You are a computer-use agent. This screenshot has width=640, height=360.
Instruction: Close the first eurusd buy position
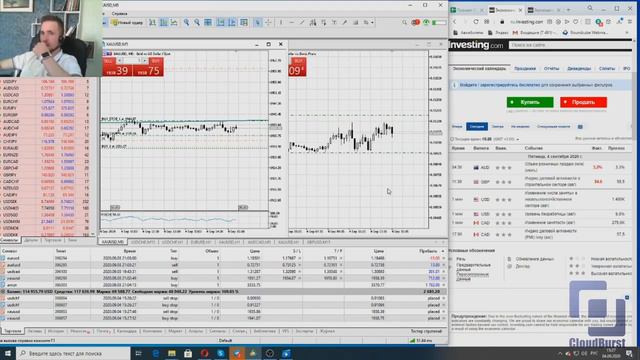tap(444, 258)
